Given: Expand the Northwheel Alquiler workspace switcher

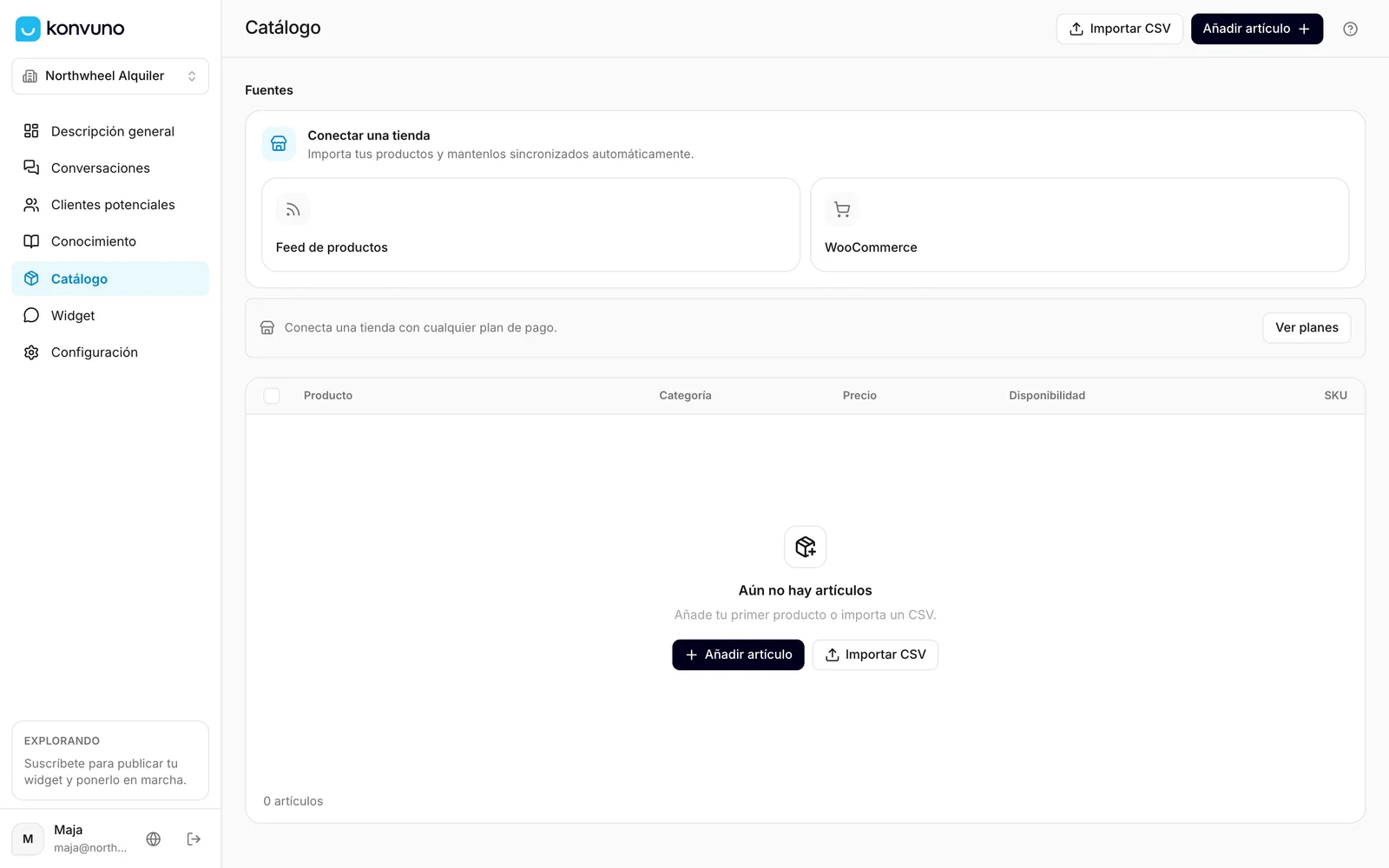Looking at the screenshot, I should (x=110, y=76).
